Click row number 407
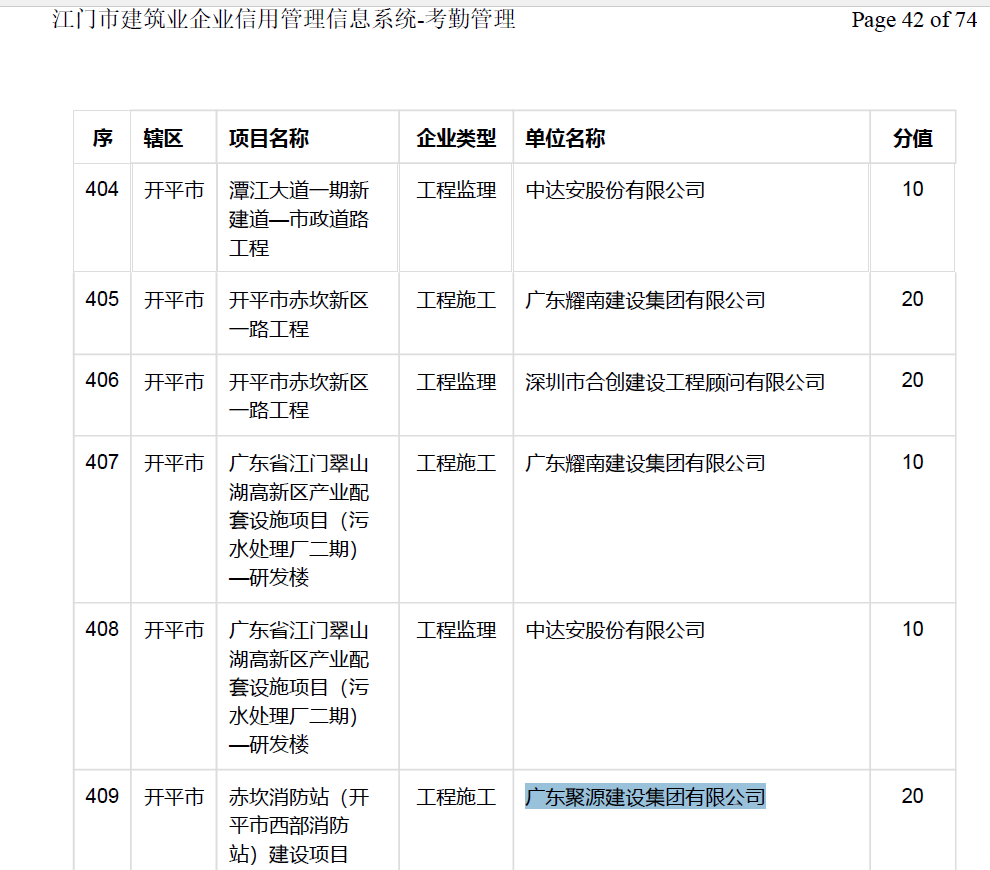The height and width of the screenshot is (870, 990). (102, 462)
